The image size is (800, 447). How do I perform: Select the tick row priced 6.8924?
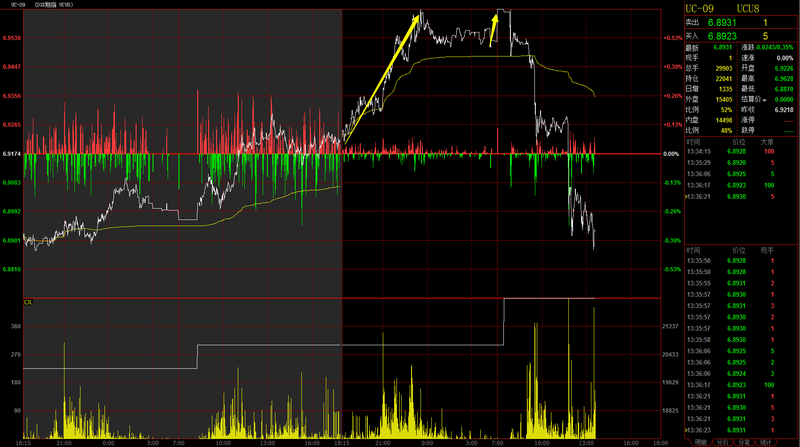[x=731, y=374]
